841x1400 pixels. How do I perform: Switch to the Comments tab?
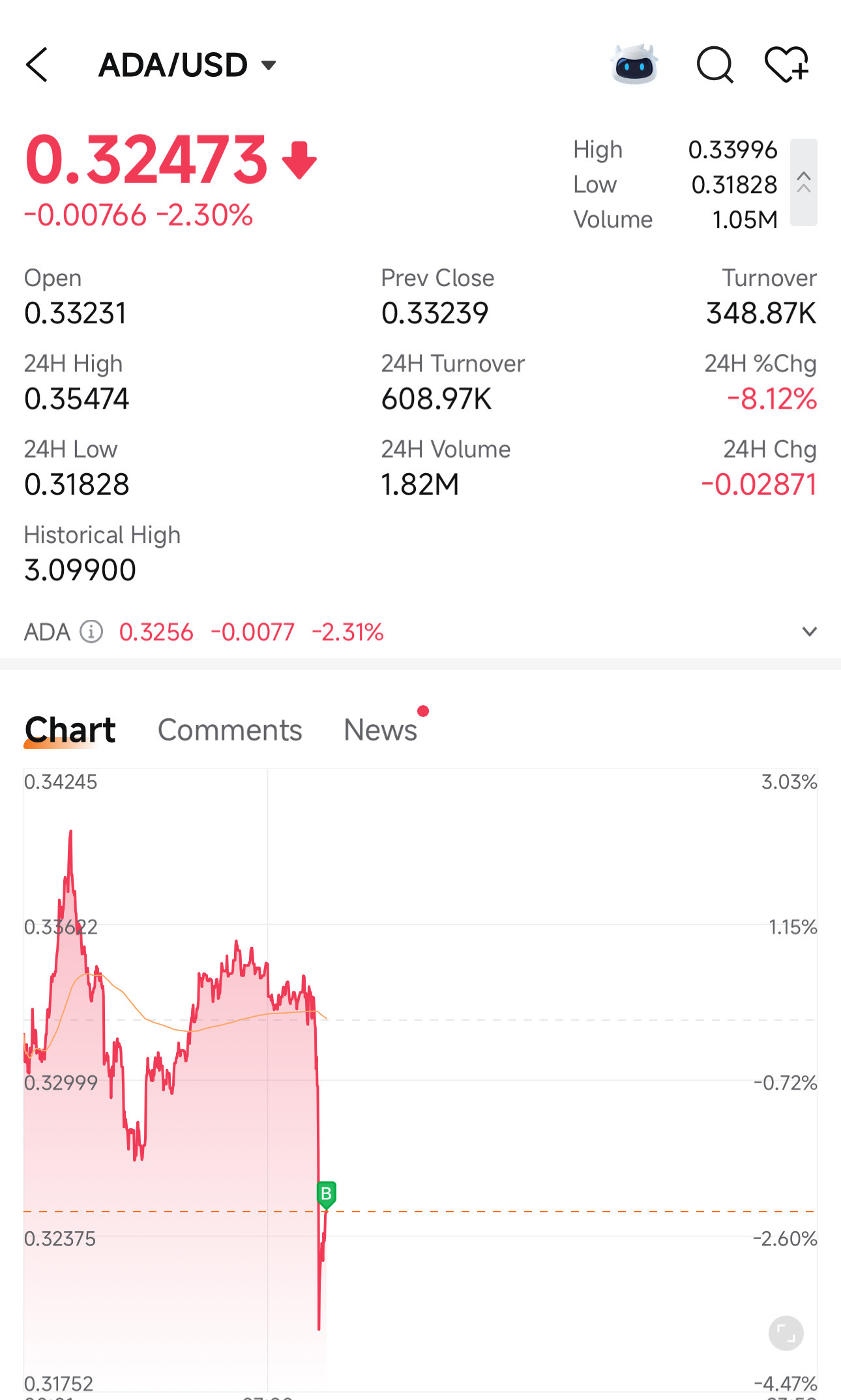pos(229,730)
